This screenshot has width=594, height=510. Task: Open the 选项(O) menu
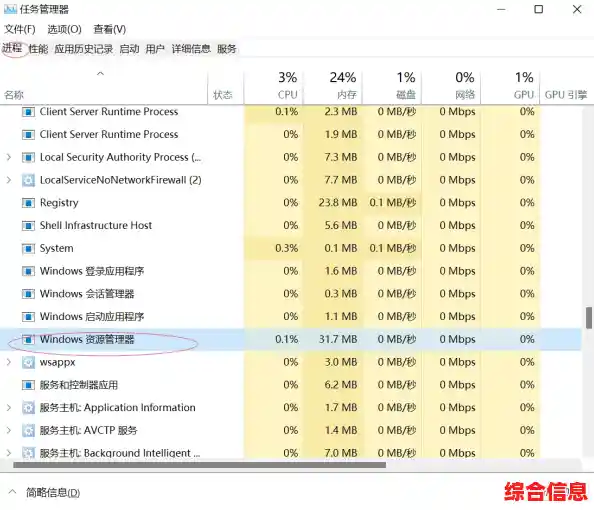tap(64, 29)
